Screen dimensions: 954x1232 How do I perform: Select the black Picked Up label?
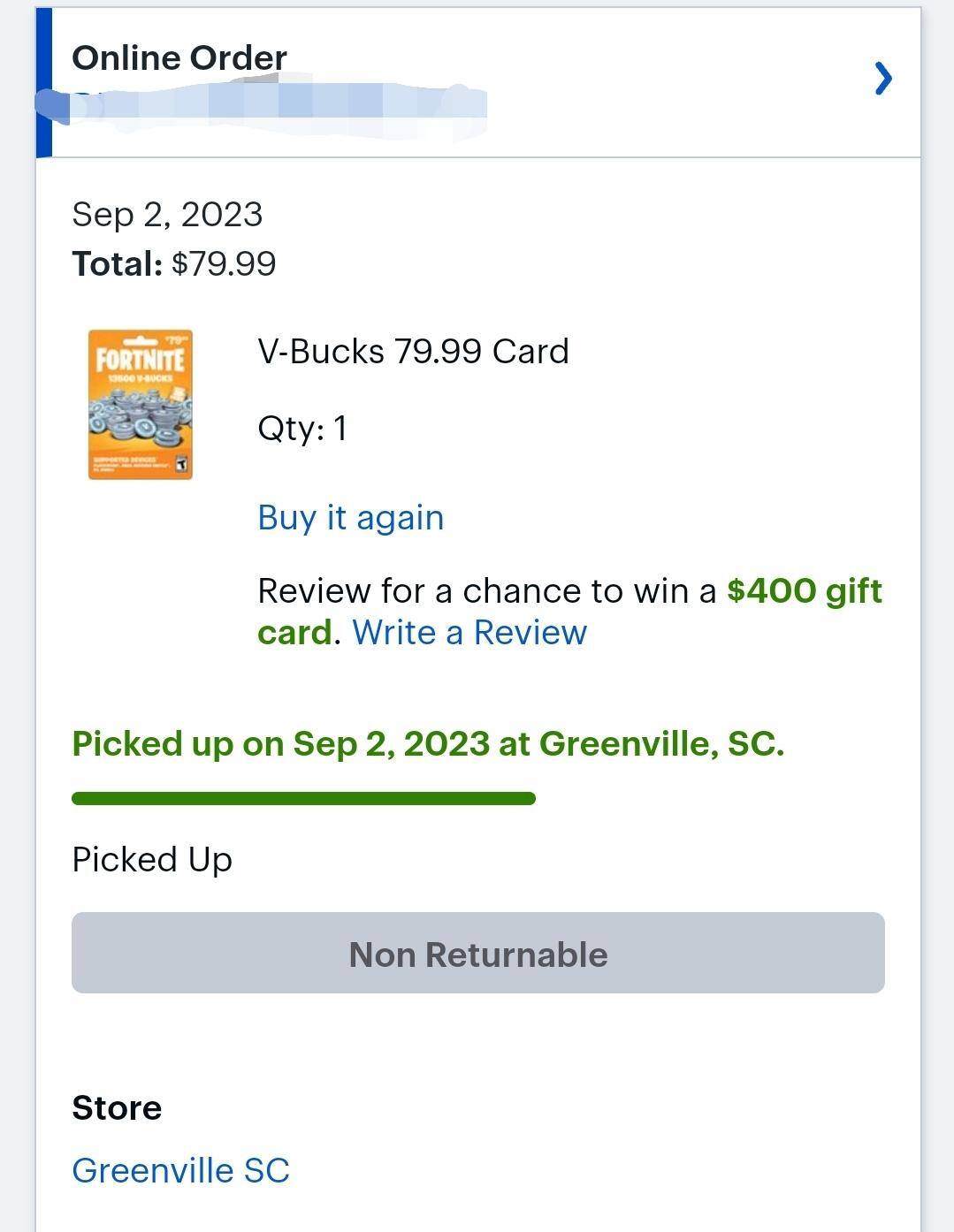pos(152,860)
